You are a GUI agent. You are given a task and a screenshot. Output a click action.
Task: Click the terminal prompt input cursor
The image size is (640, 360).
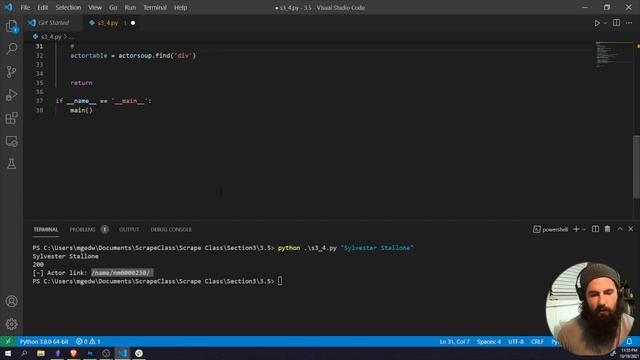coord(280,281)
